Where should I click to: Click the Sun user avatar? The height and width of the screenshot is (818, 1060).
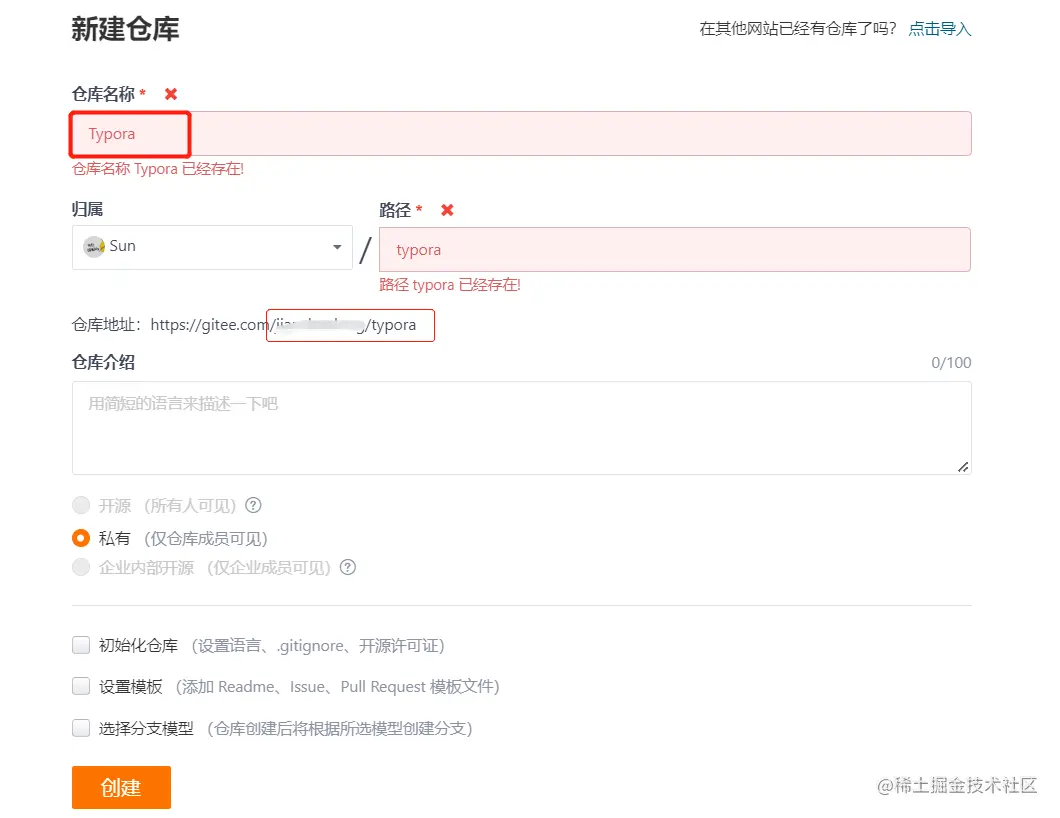click(x=93, y=247)
